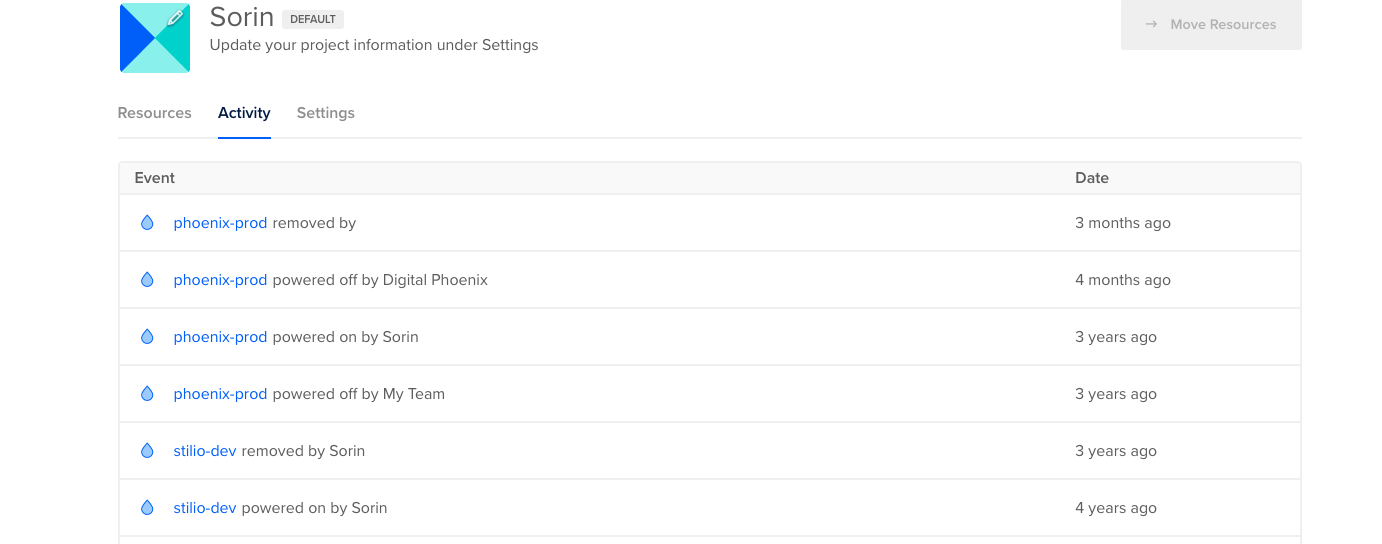Screen dimensions: 1382x544
Task: Click the DEFAULT badge next to Sorin
Action: (x=313, y=19)
